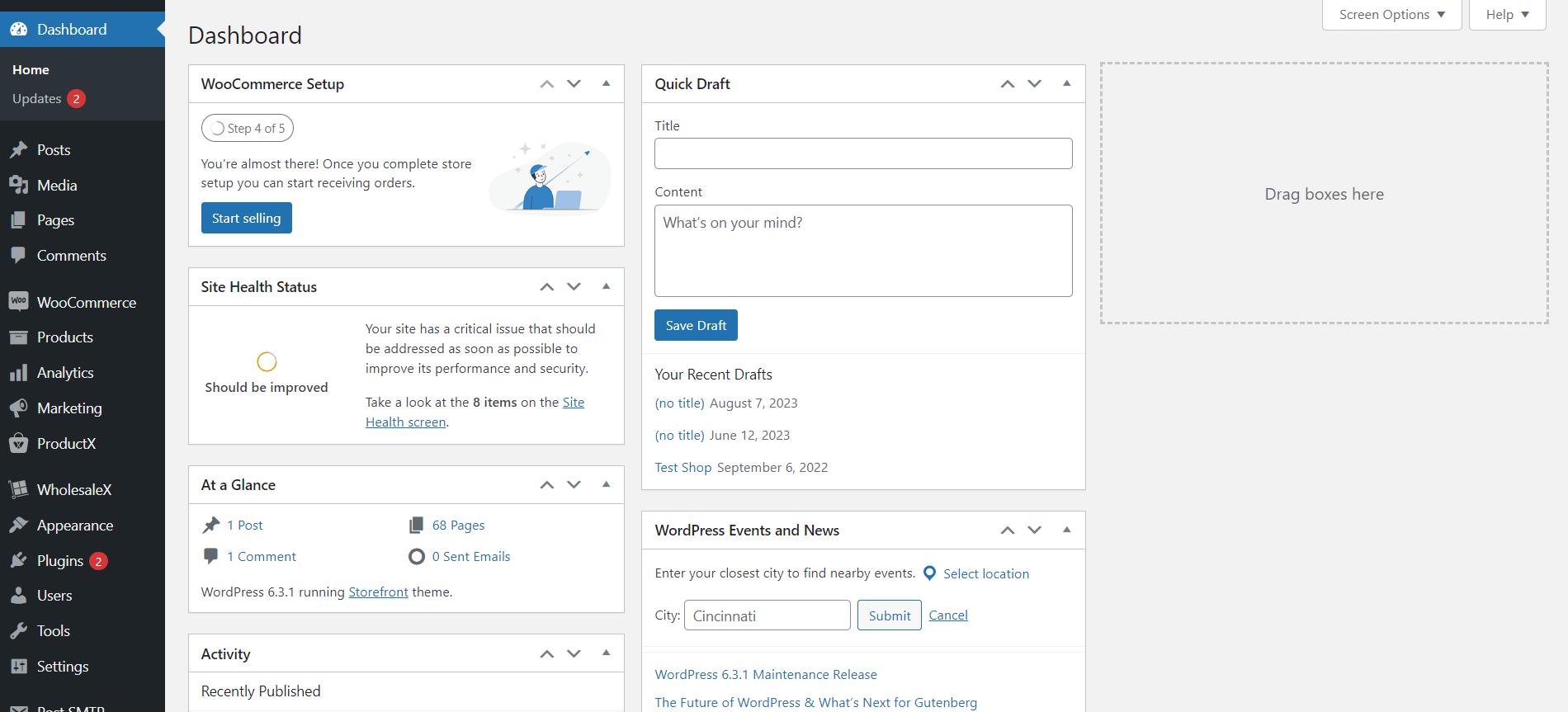The image size is (1568, 712).
Task: Click the WholesaleX cart icon
Action: pos(19,490)
